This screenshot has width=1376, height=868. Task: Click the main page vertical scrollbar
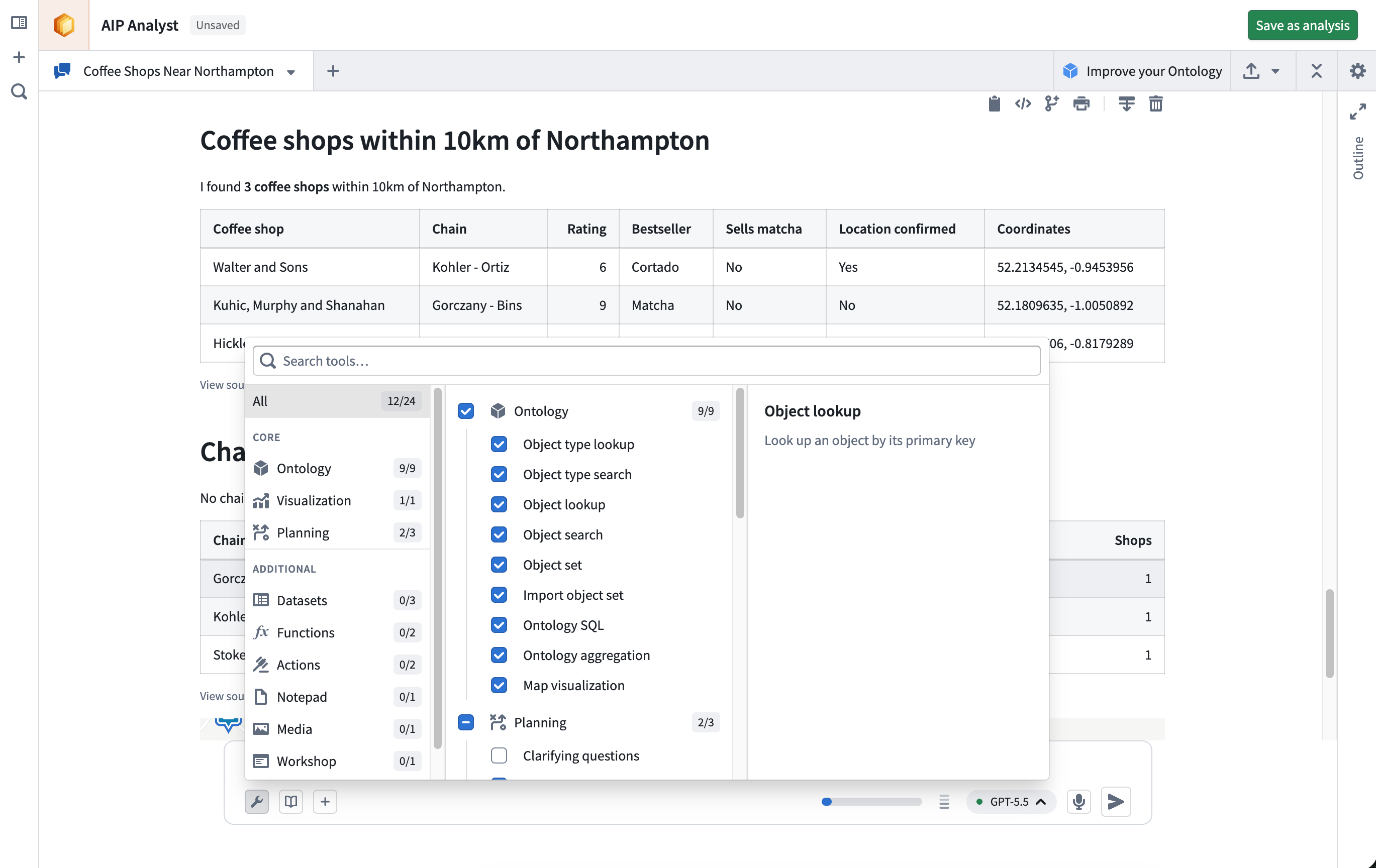pyautogui.click(x=1329, y=633)
